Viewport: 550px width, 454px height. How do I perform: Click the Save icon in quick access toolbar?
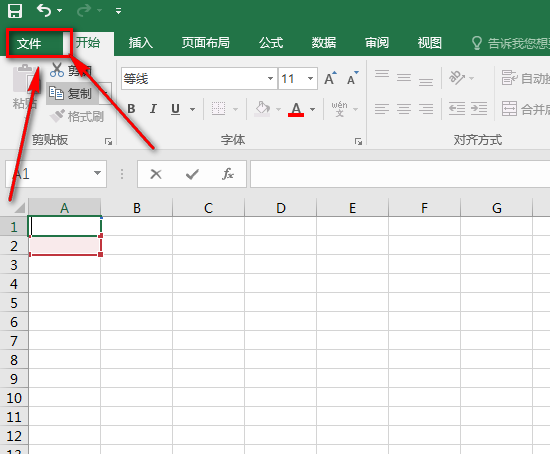pyautogui.click(x=15, y=11)
